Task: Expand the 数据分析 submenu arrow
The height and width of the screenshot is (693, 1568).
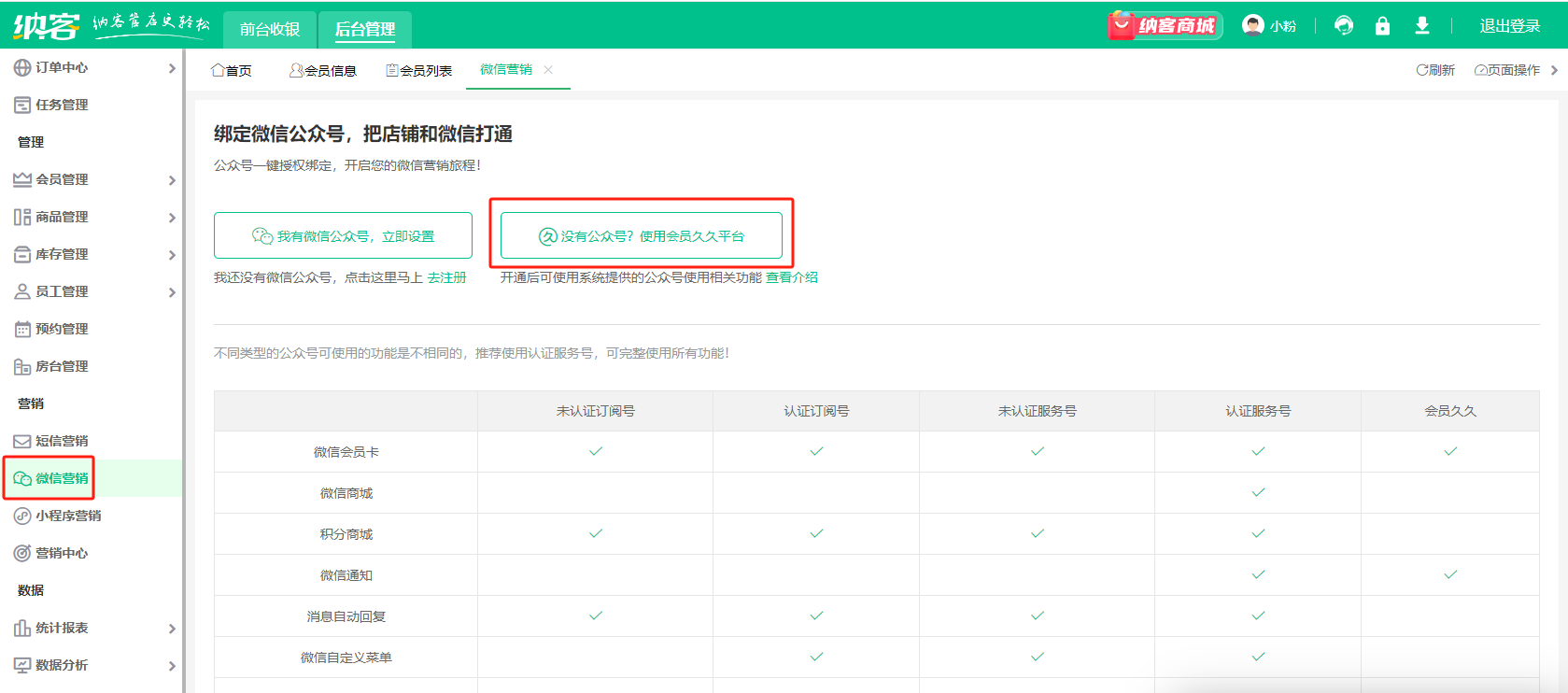Action: click(172, 666)
